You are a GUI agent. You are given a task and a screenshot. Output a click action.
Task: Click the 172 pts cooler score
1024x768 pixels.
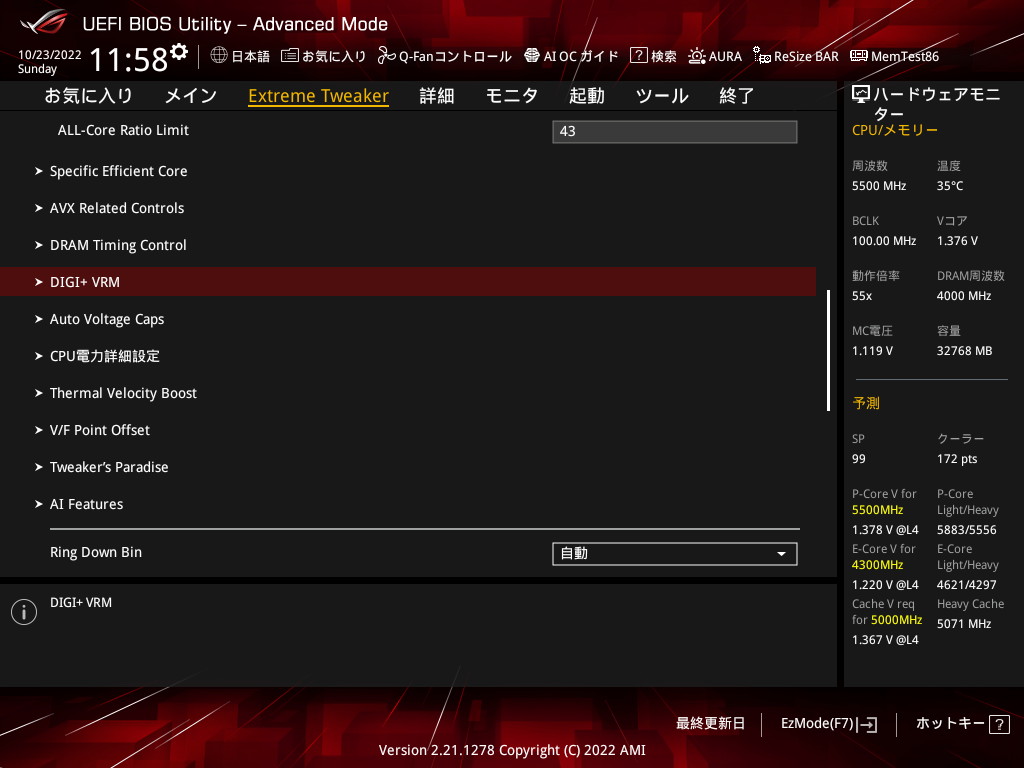click(957, 459)
